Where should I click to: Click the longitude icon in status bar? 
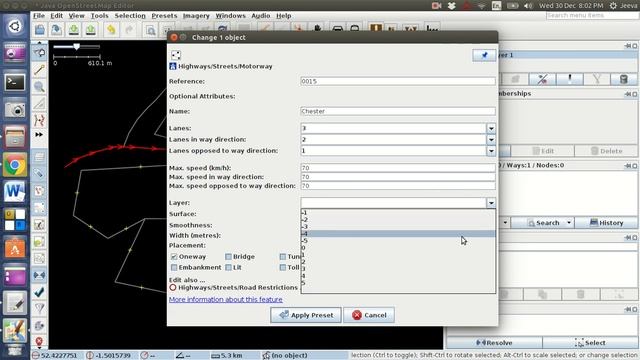[x=90, y=356]
